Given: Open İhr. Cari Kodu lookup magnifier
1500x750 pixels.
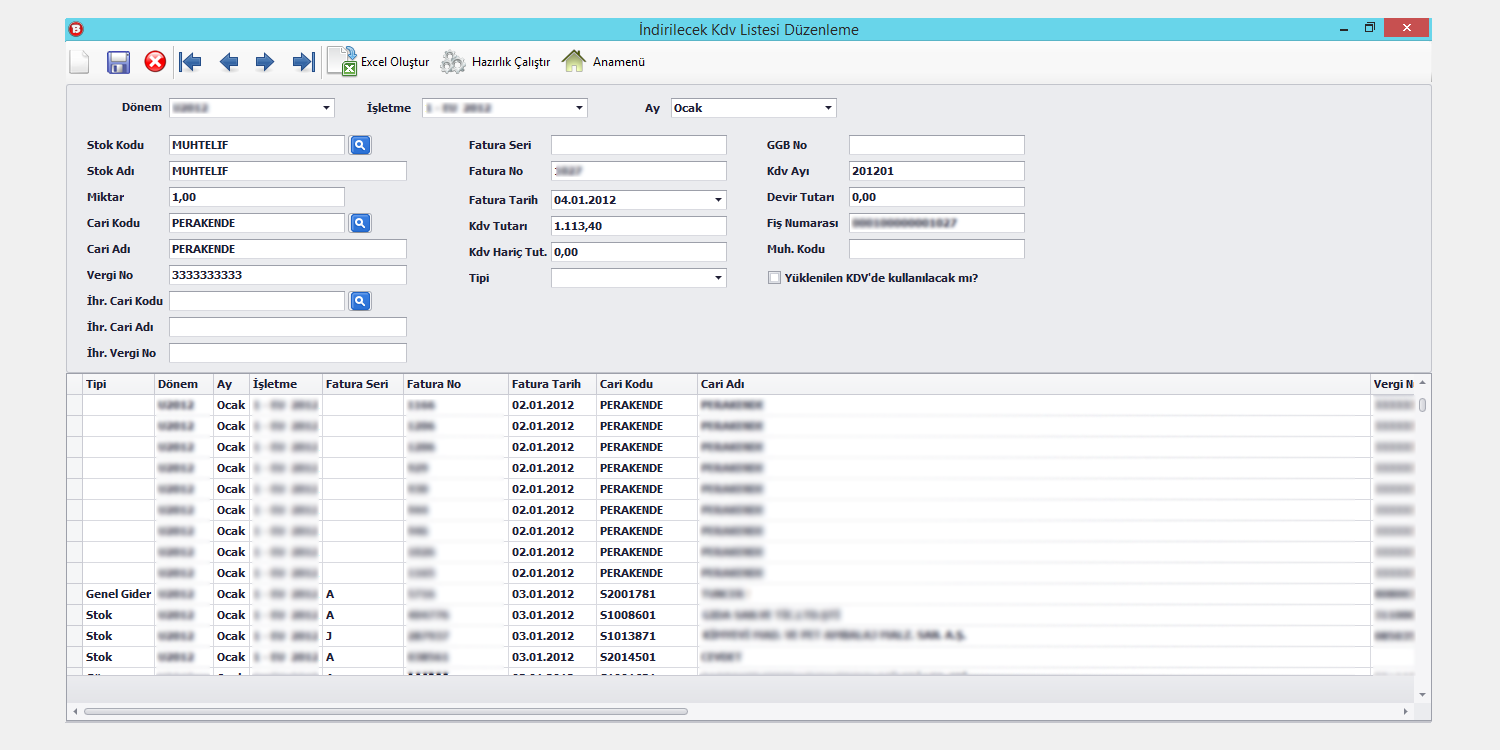Looking at the screenshot, I should click(360, 301).
